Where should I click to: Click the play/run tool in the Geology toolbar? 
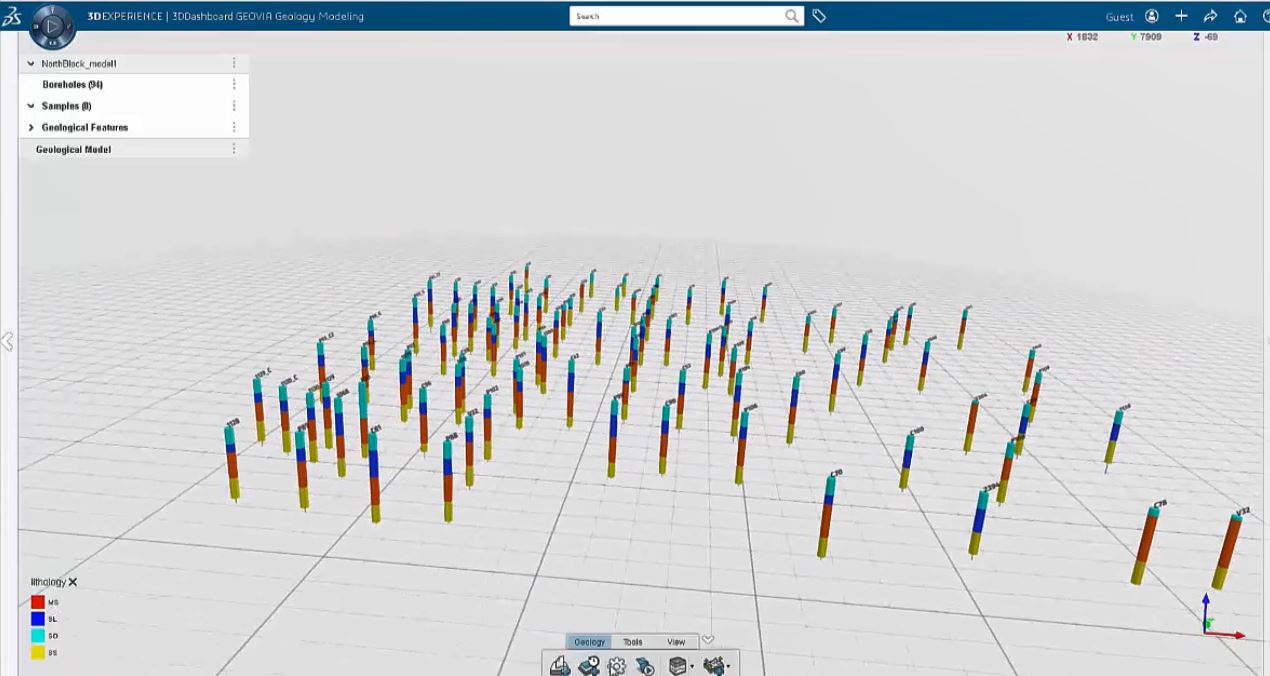pos(645,666)
